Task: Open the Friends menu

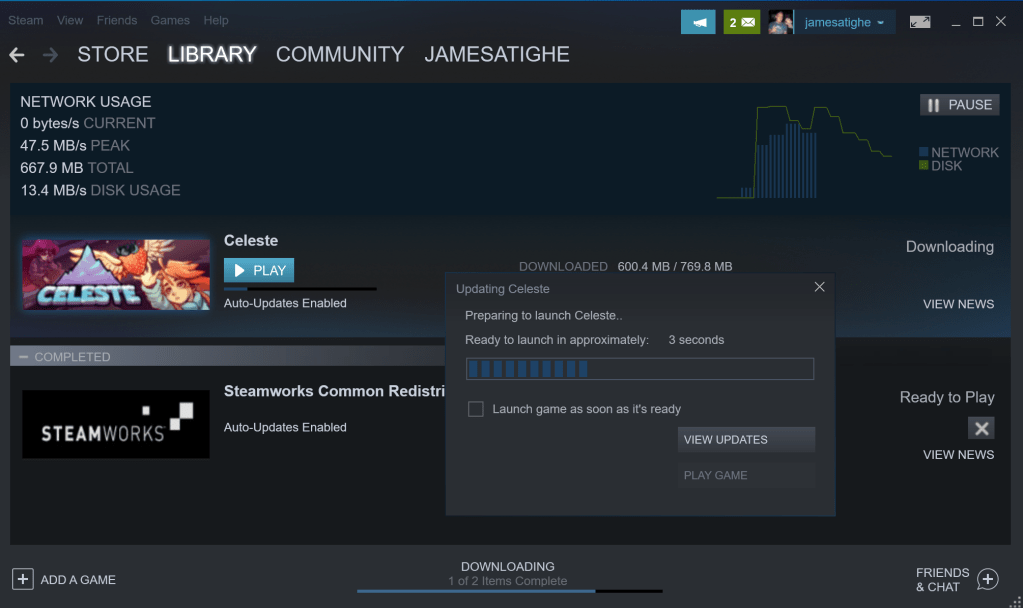Action: point(117,20)
